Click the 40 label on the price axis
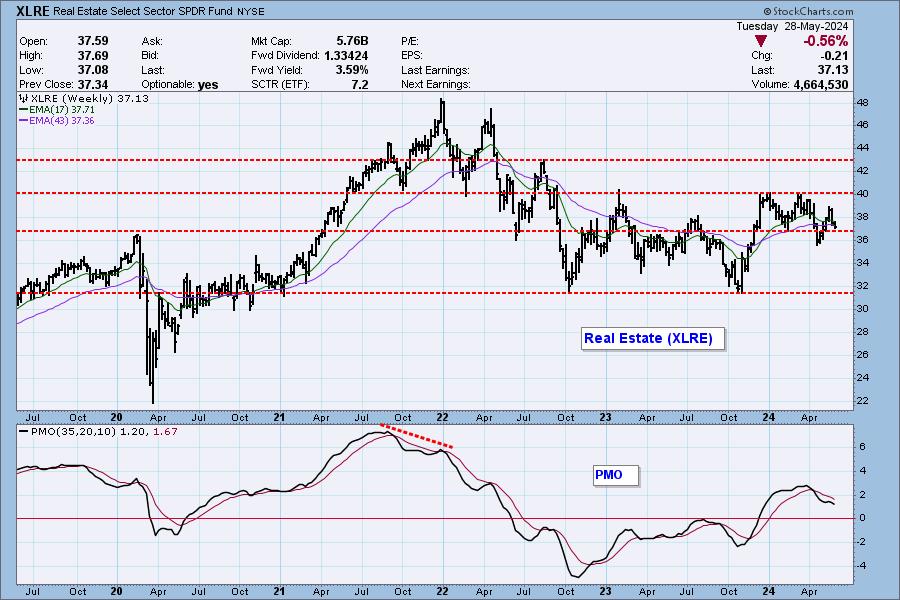Image resolution: width=900 pixels, height=600 pixels. click(x=862, y=193)
